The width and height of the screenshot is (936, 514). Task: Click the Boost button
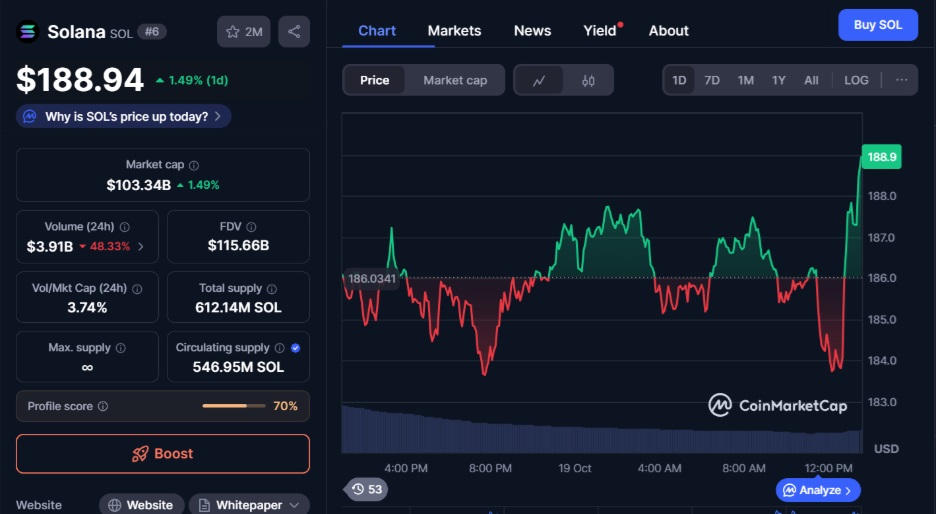pos(163,454)
